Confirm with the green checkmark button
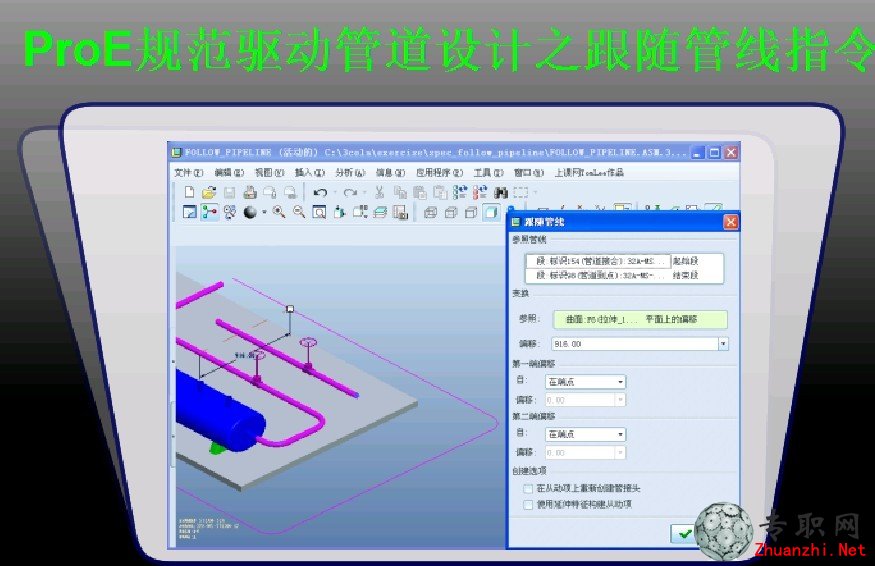875x566 pixels. (684, 534)
